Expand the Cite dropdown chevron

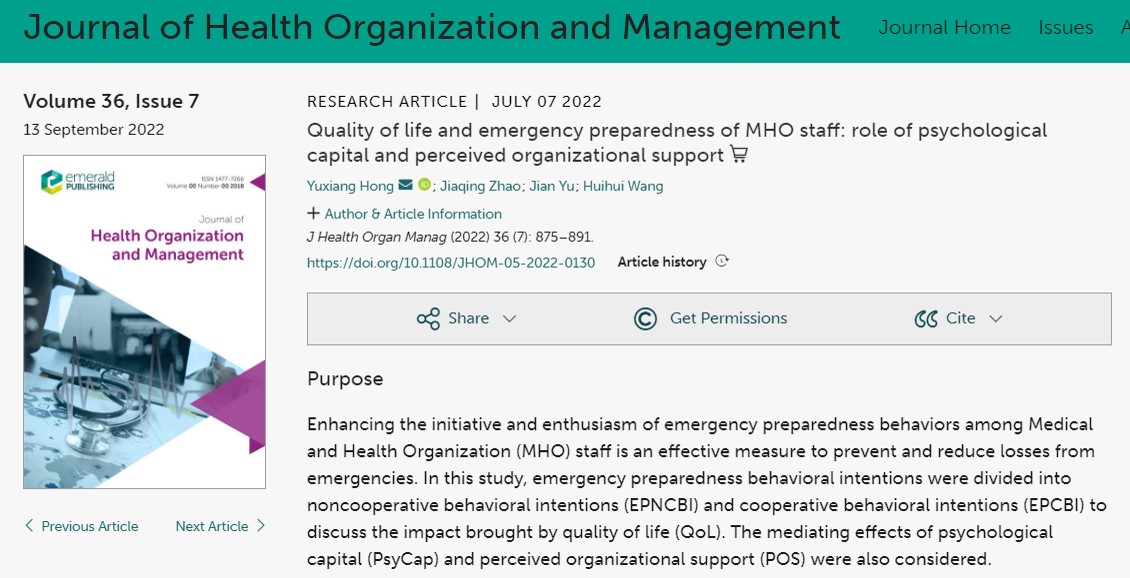pos(995,319)
